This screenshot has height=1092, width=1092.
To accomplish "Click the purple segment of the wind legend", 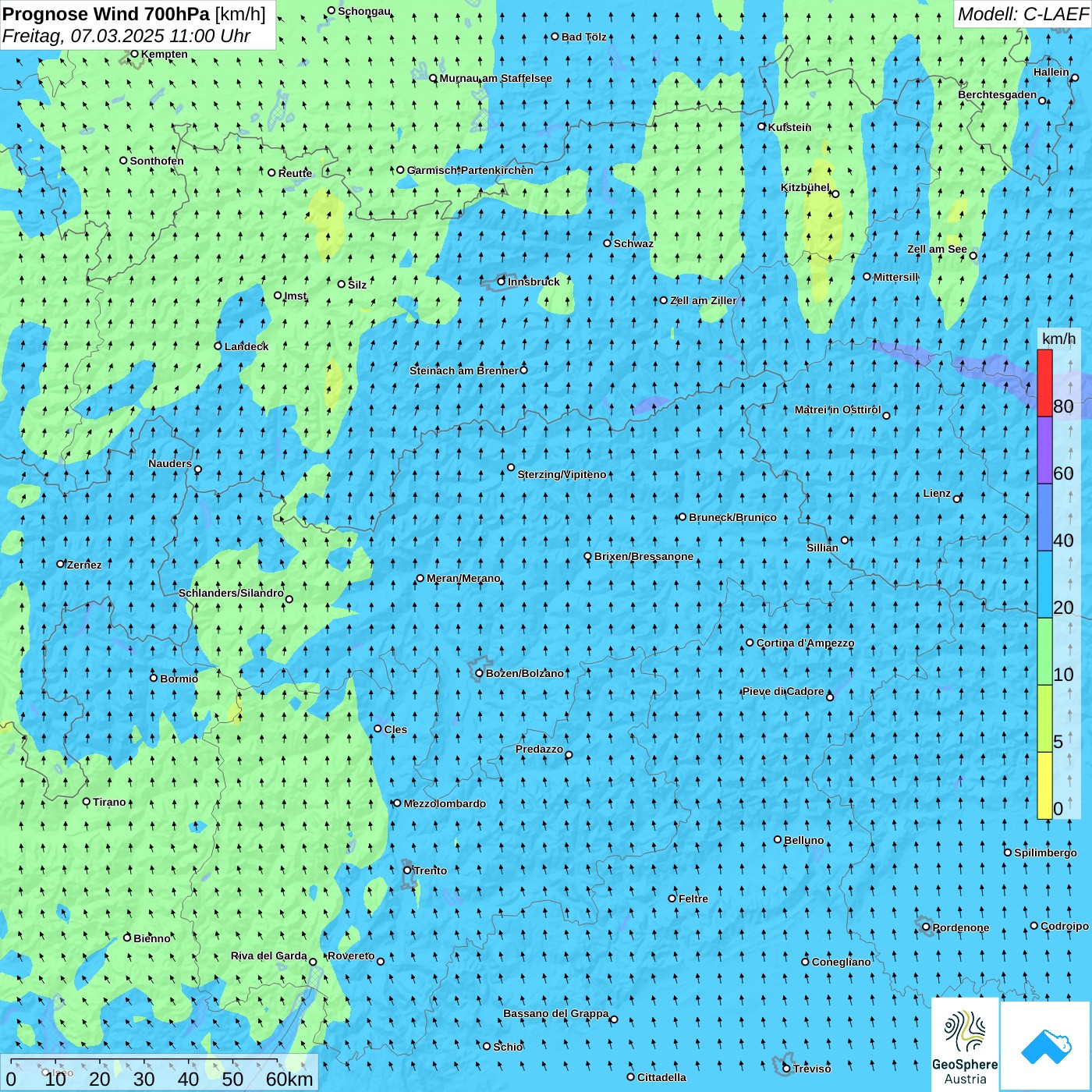I will (x=1044, y=450).
